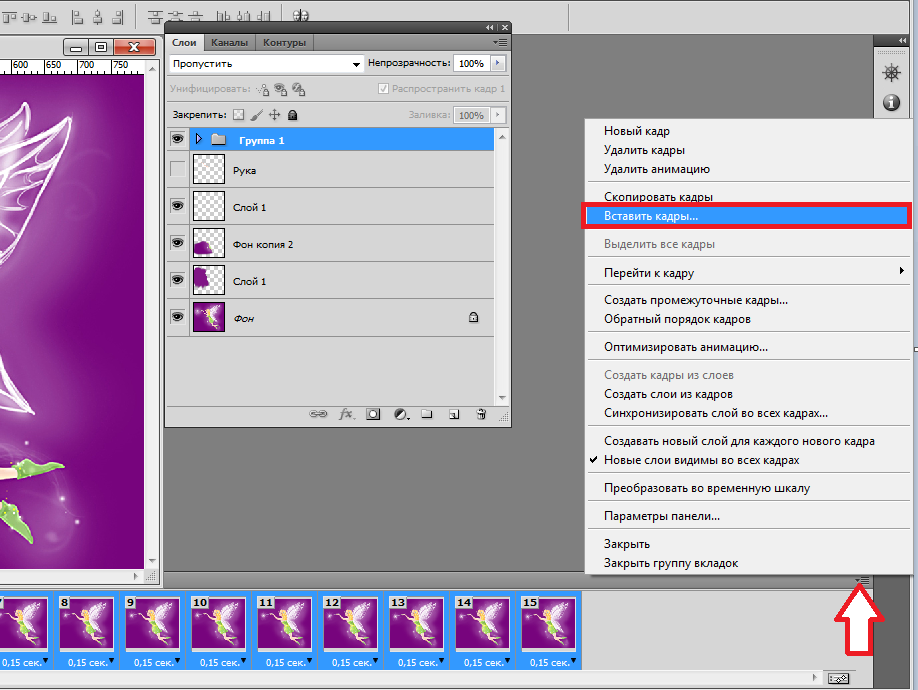Image resolution: width=918 pixels, height=690 pixels.
Task: Create a new layer icon
Action: [454, 414]
